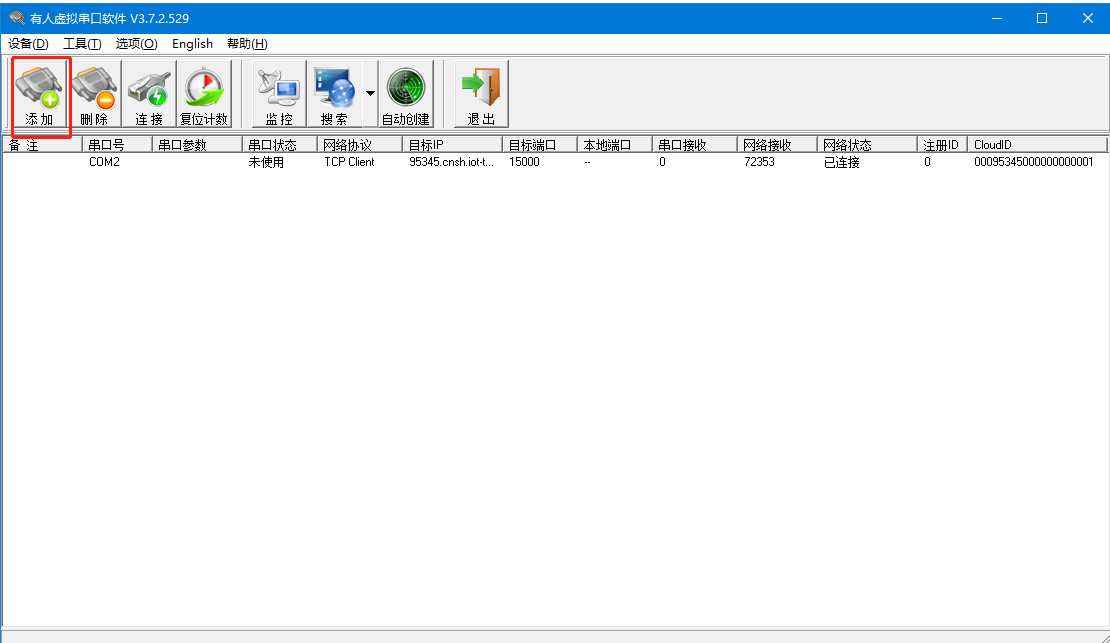The width and height of the screenshot is (1110, 643).
Task: Expand the dropdown arrow beside 搜索
Action: [370, 93]
